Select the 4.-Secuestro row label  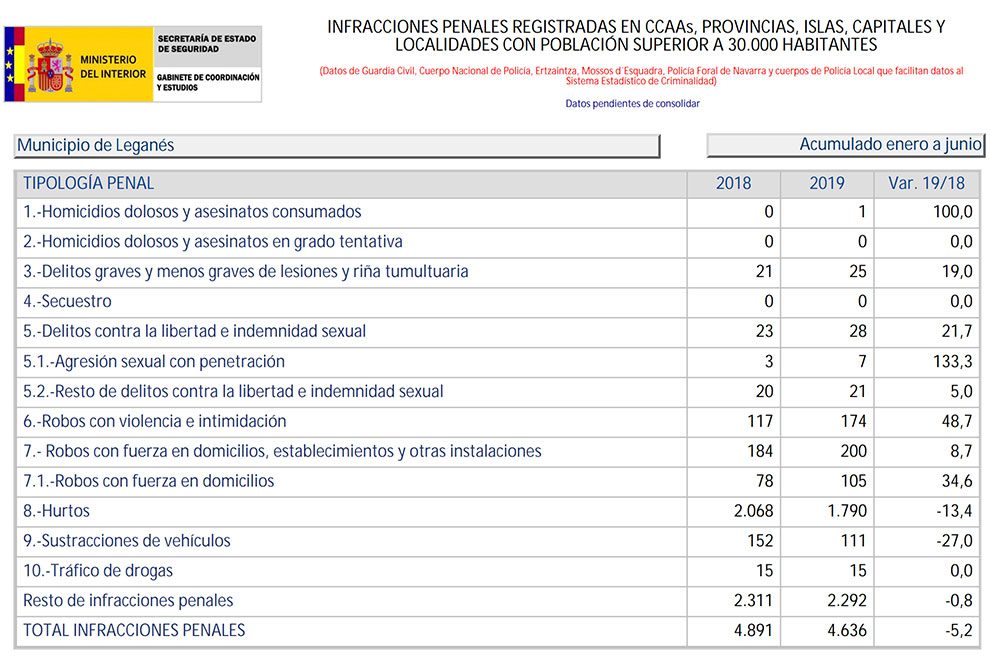coord(67,301)
